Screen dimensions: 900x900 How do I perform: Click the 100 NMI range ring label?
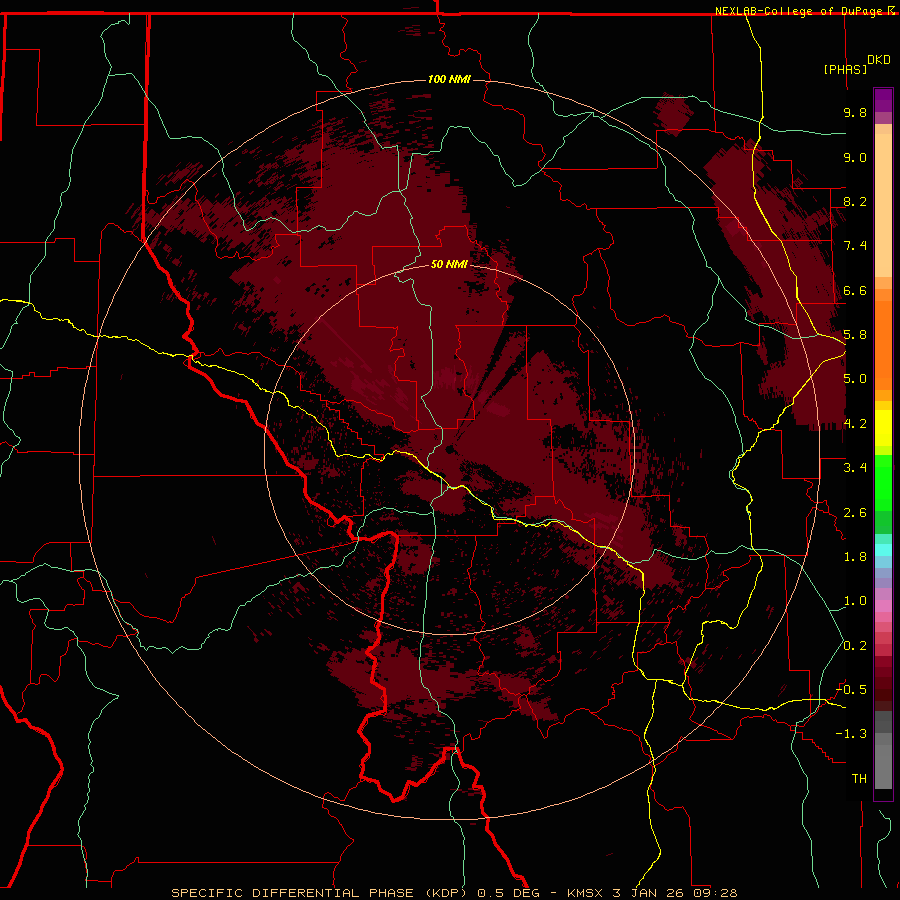pos(449,79)
